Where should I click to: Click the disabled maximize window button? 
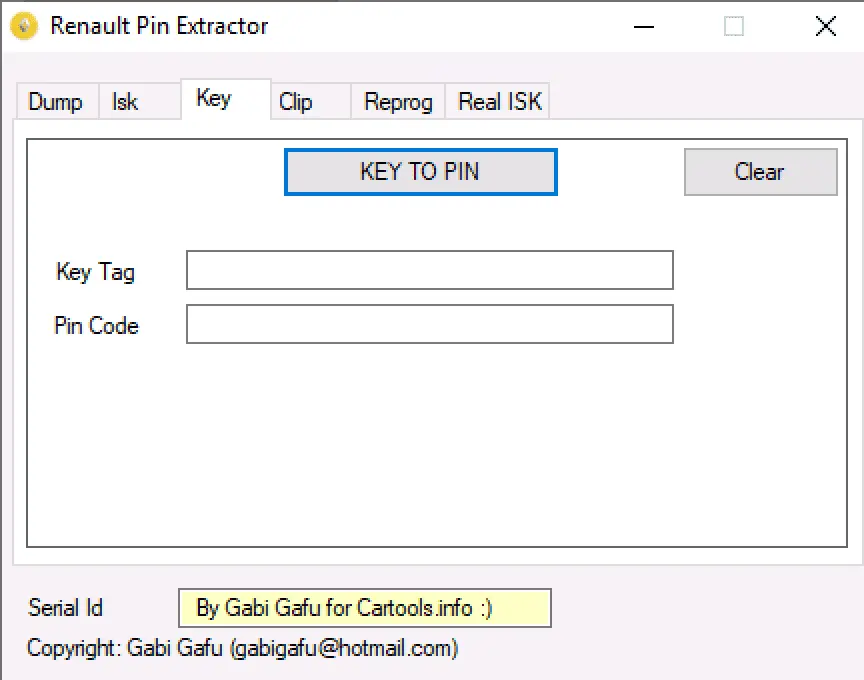[x=733, y=26]
